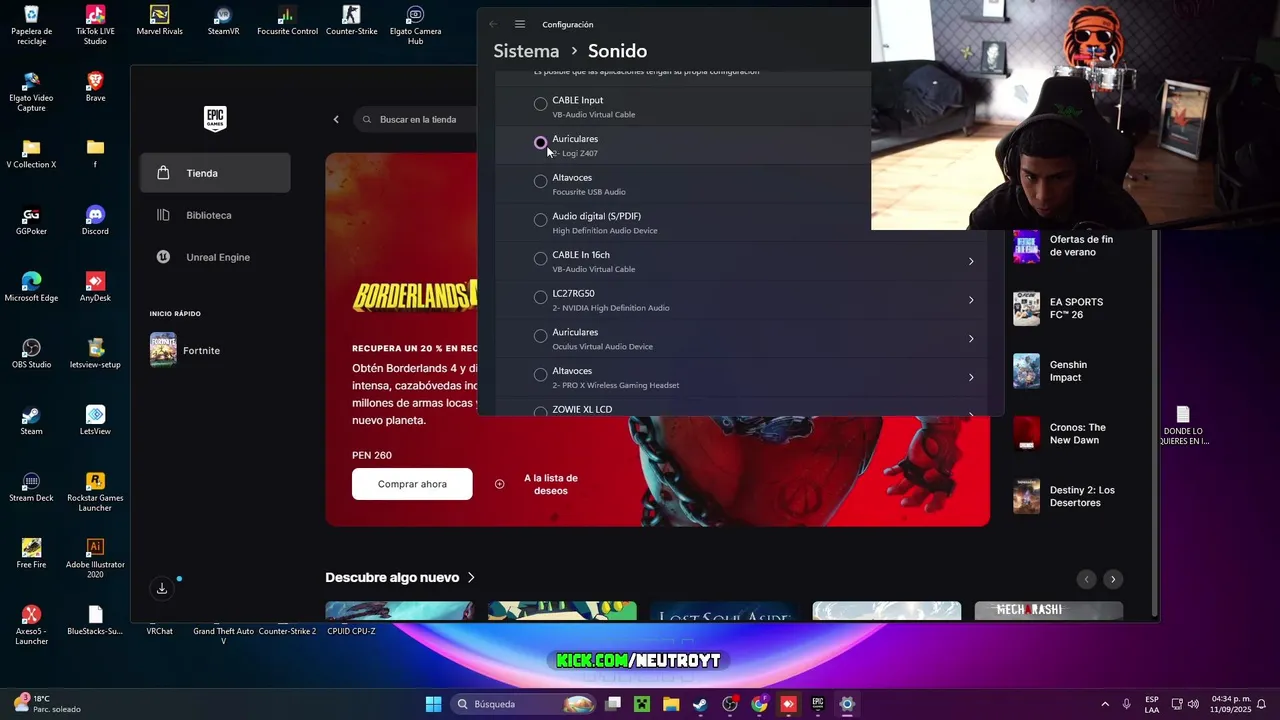Screen dimensions: 1280x720
Task: Add Borderlands to lista de deseos
Action: pyautogui.click(x=540, y=484)
